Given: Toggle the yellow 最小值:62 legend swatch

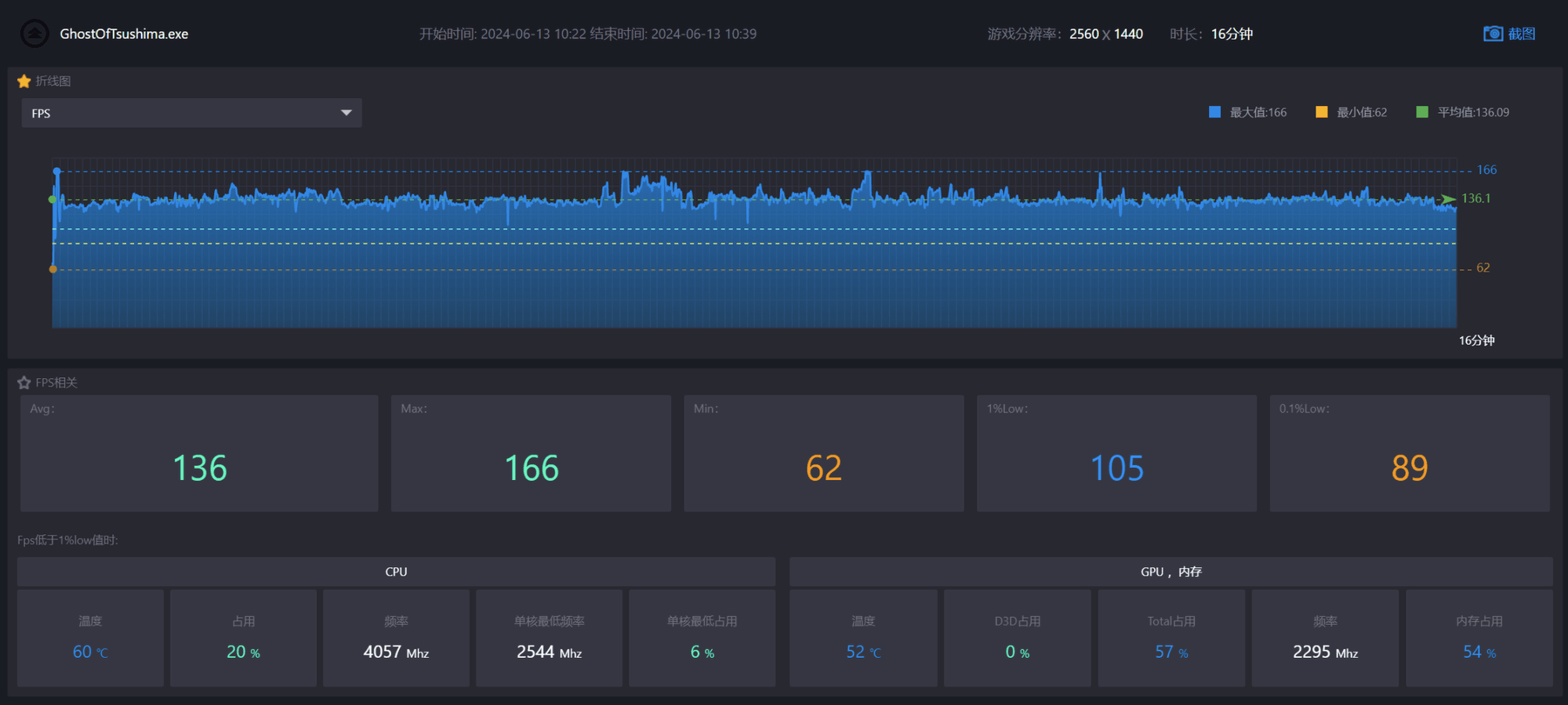Looking at the screenshot, I should [1321, 112].
